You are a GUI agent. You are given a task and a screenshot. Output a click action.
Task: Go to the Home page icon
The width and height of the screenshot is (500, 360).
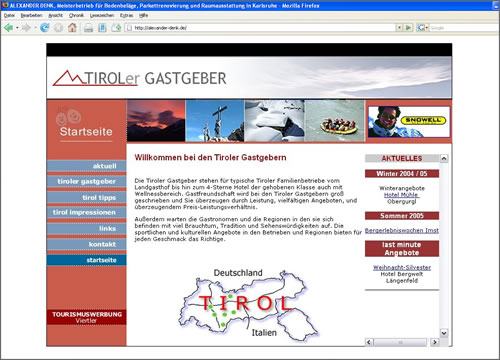pos(72,28)
